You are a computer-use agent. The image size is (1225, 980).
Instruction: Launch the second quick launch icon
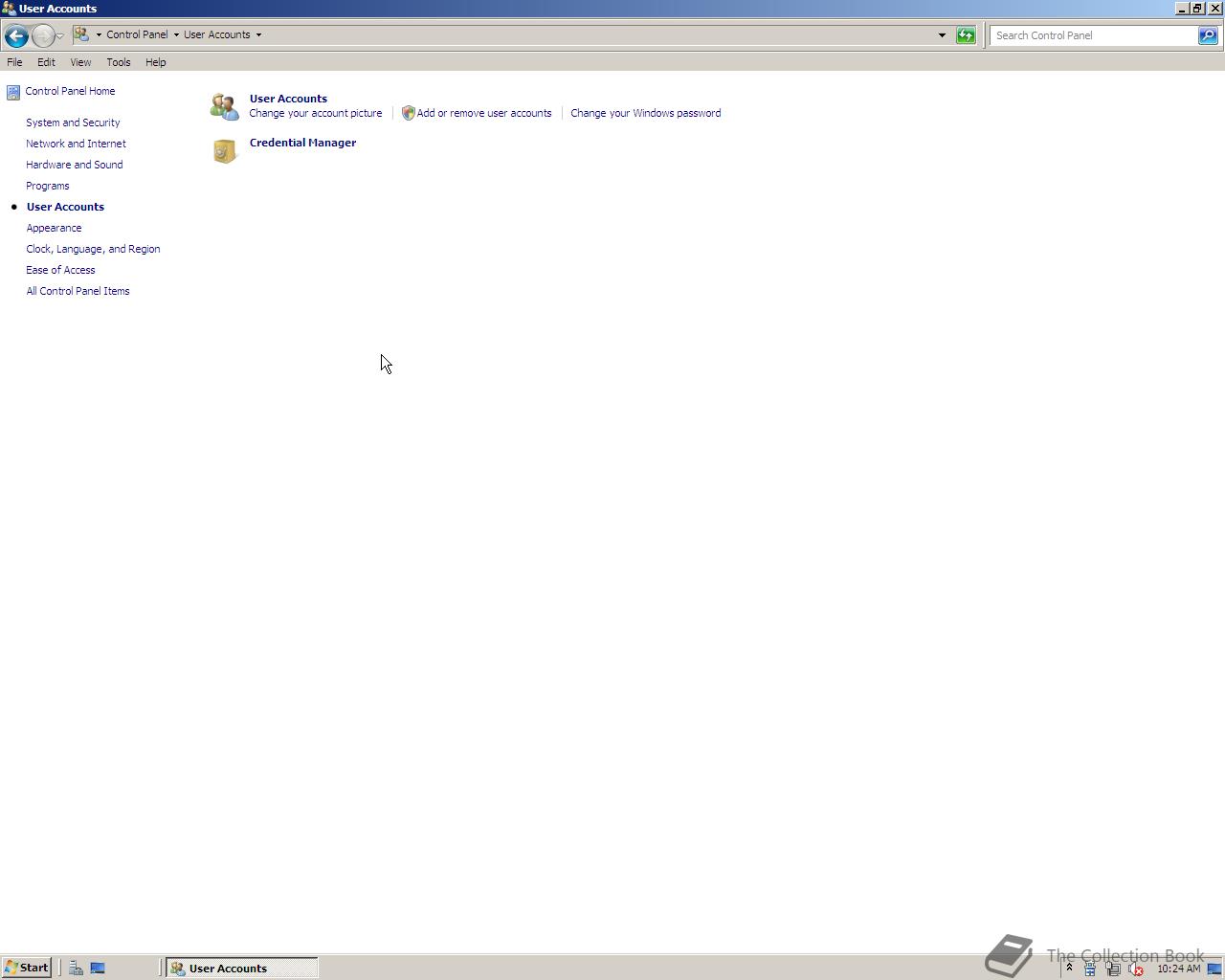click(98, 968)
